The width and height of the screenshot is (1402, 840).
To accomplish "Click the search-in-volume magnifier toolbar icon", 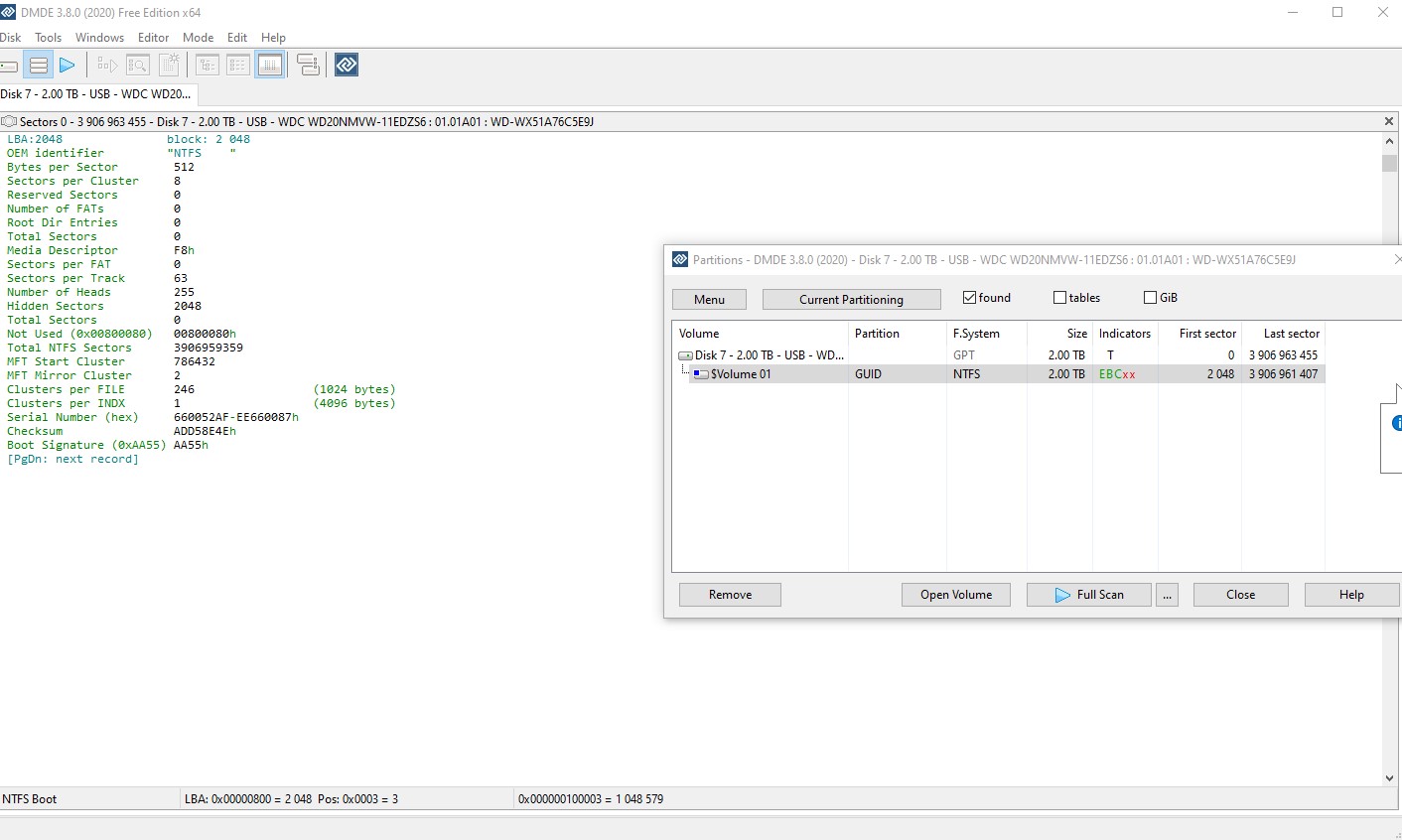I will click(138, 66).
